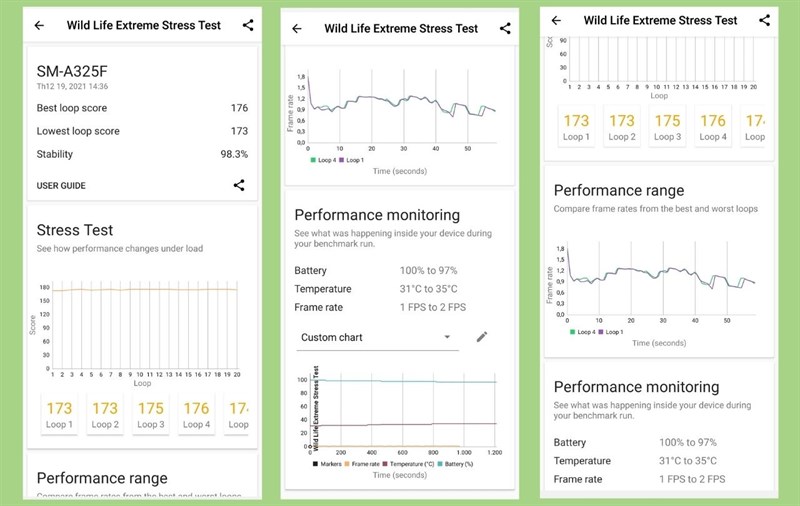Tap Temperature (°C) legend in custom chart
This screenshot has width=800, height=506.
(x=409, y=464)
